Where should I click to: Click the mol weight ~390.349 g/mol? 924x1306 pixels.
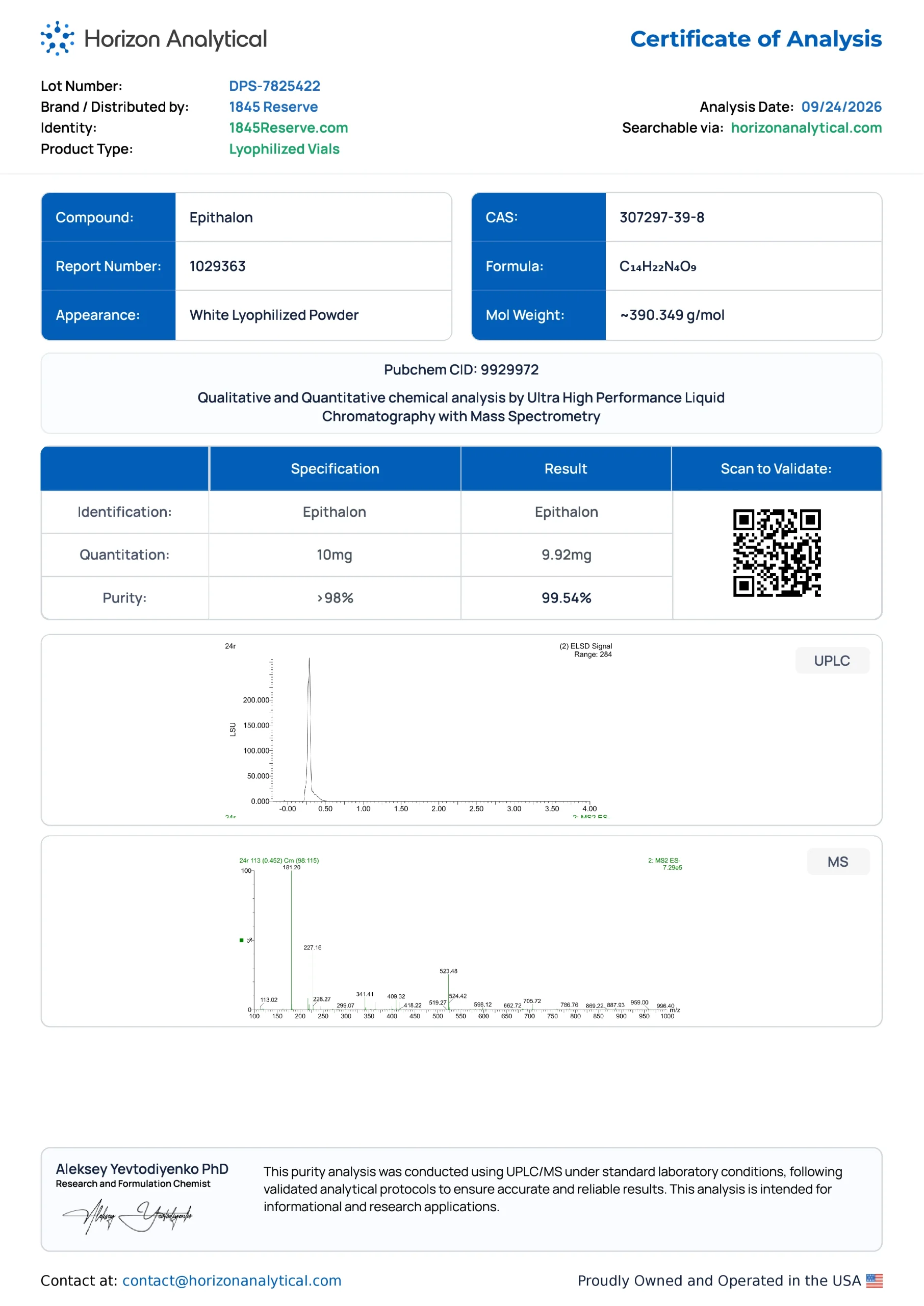click(672, 315)
